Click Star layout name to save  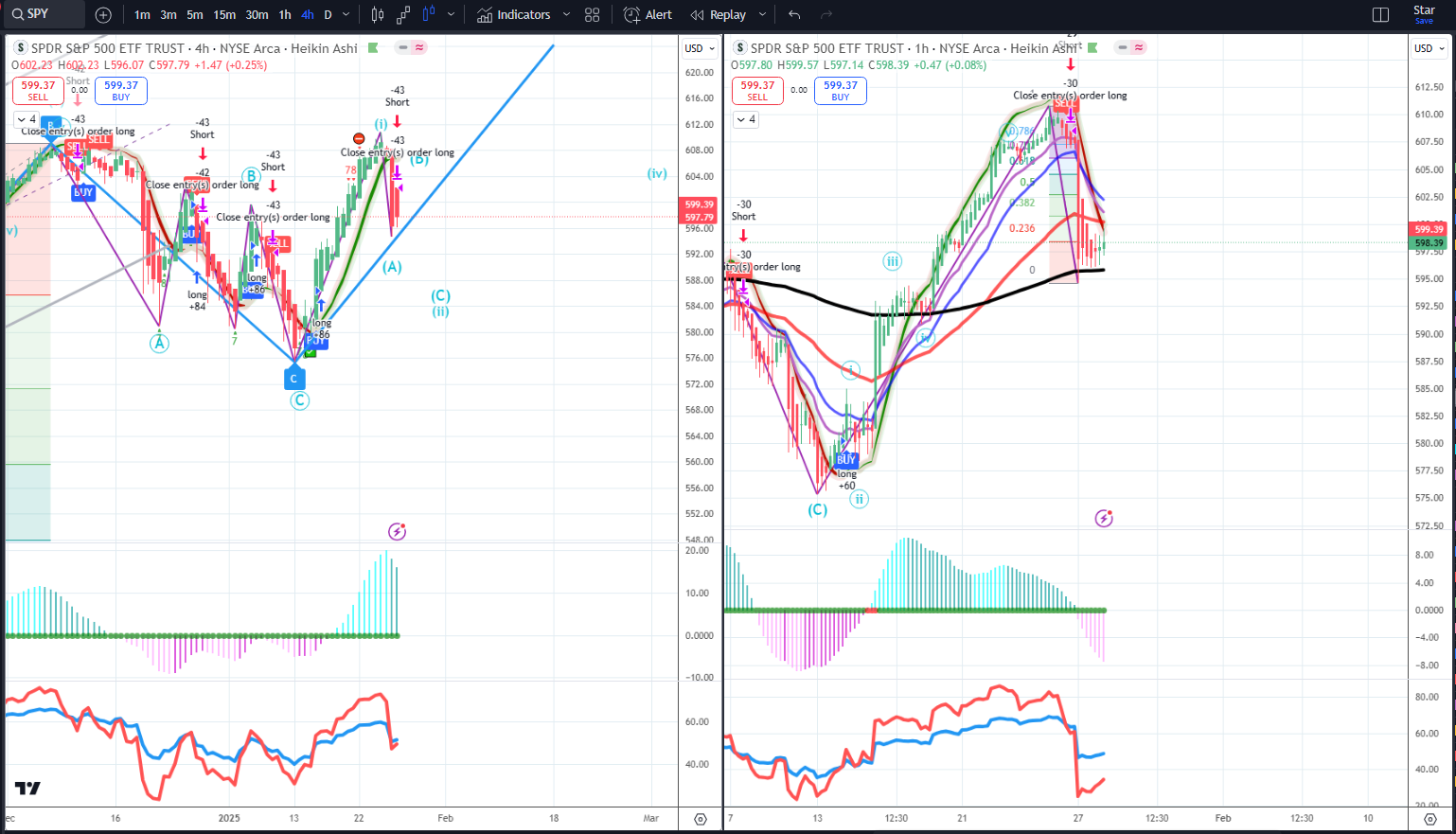[1424, 14]
